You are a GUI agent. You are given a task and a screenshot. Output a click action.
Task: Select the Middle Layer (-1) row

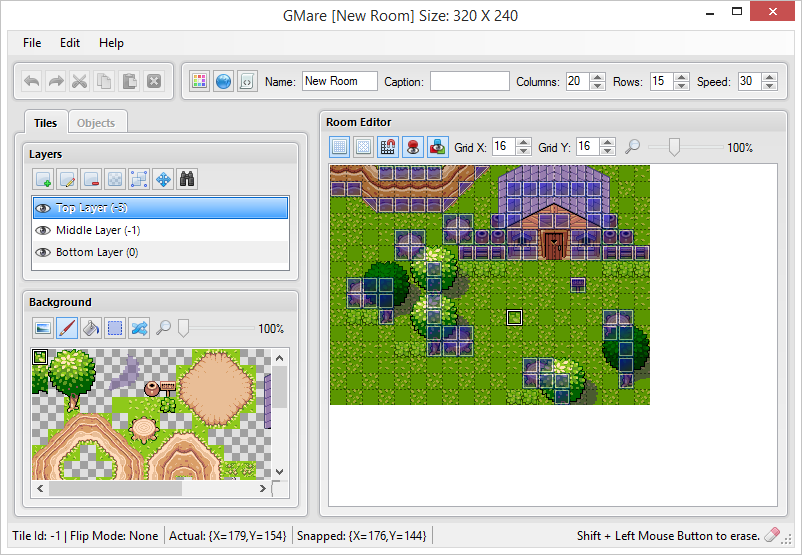pyautogui.click(x=161, y=230)
